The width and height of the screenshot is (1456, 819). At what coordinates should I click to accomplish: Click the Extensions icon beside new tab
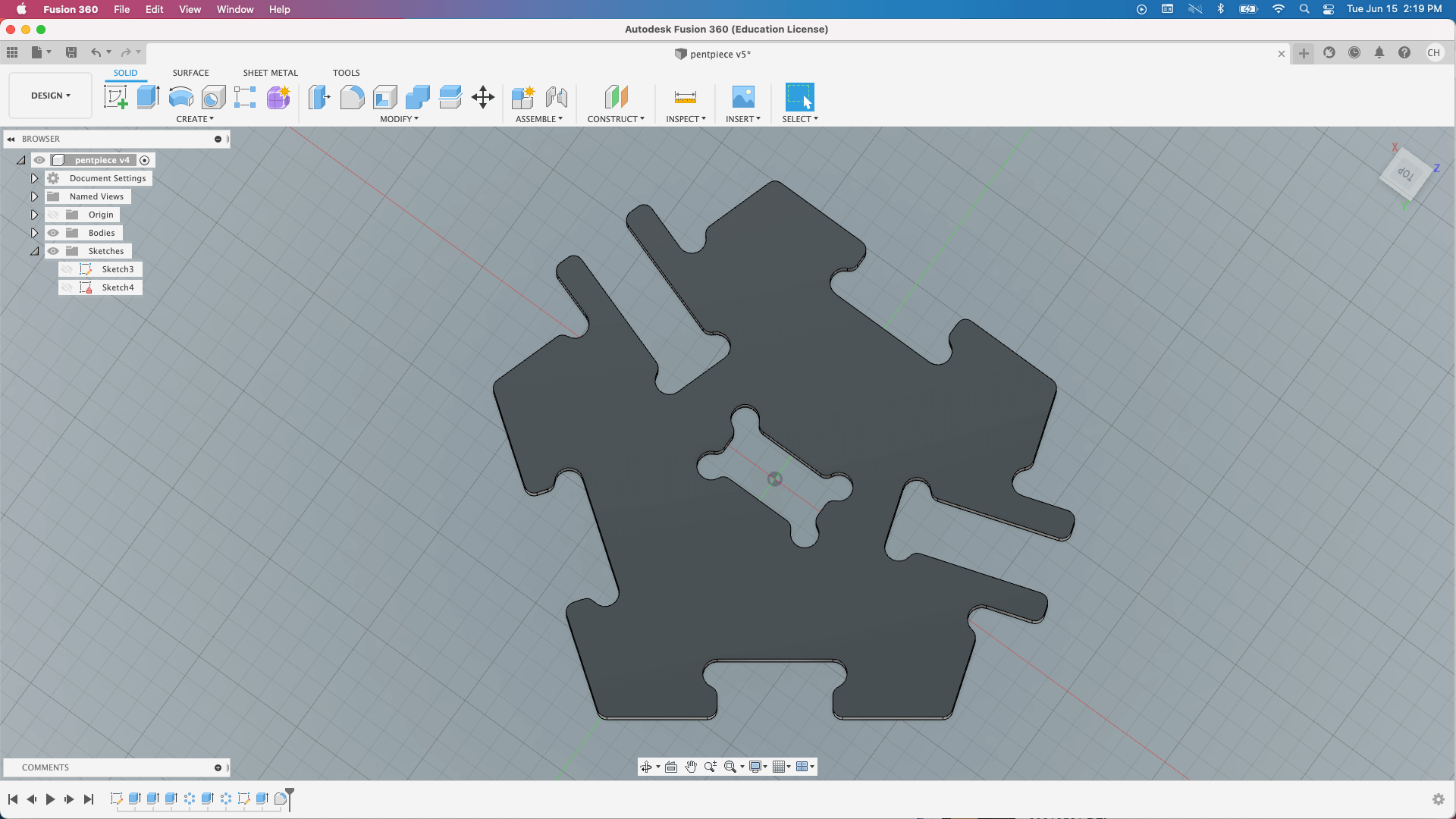1329,52
